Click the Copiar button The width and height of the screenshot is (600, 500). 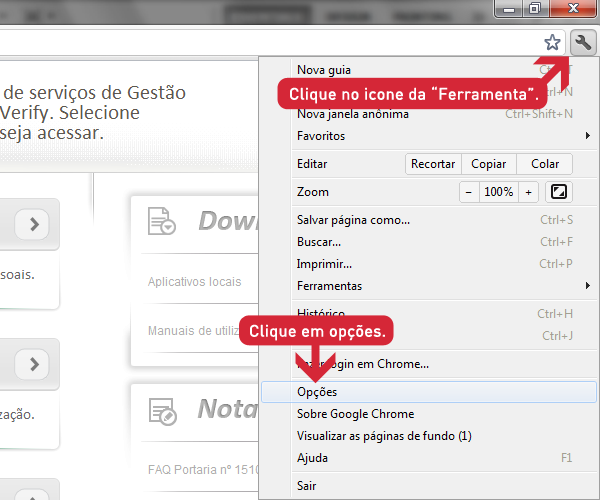(488, 164)
